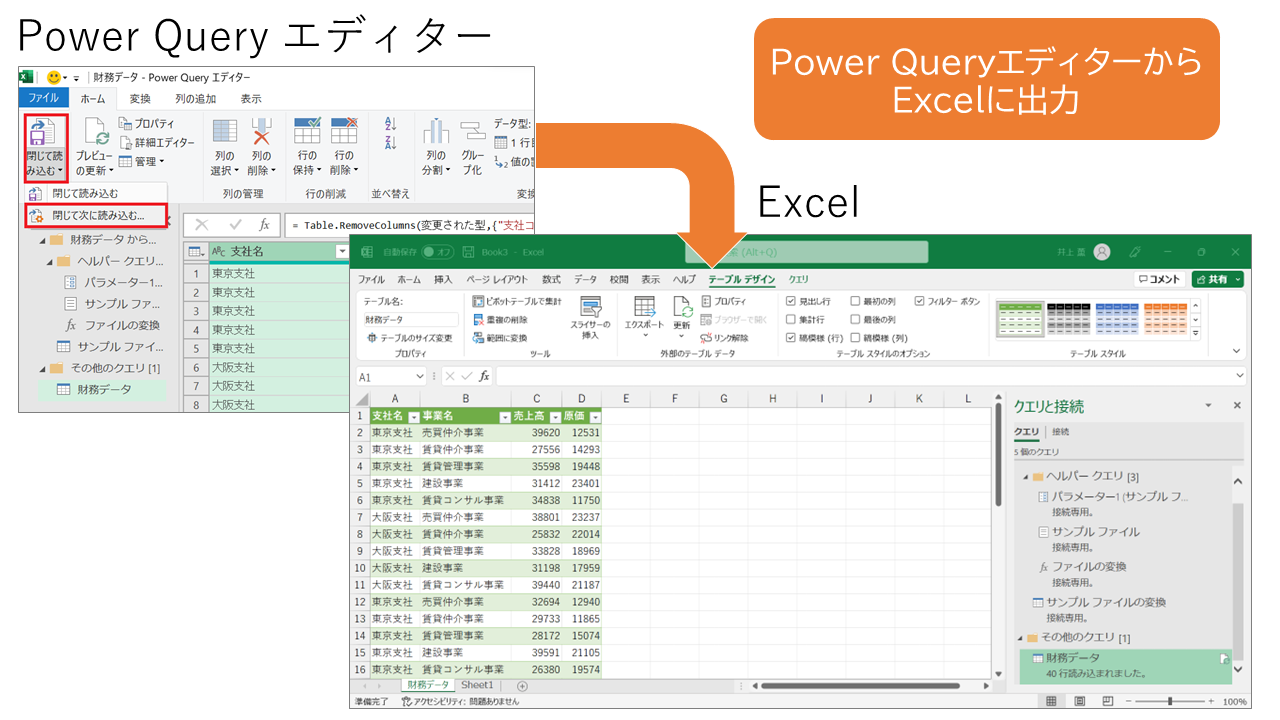Sort ascending with the A-Z icon
The height and width of the screenshot is (720, 1280).
[391, 124]
